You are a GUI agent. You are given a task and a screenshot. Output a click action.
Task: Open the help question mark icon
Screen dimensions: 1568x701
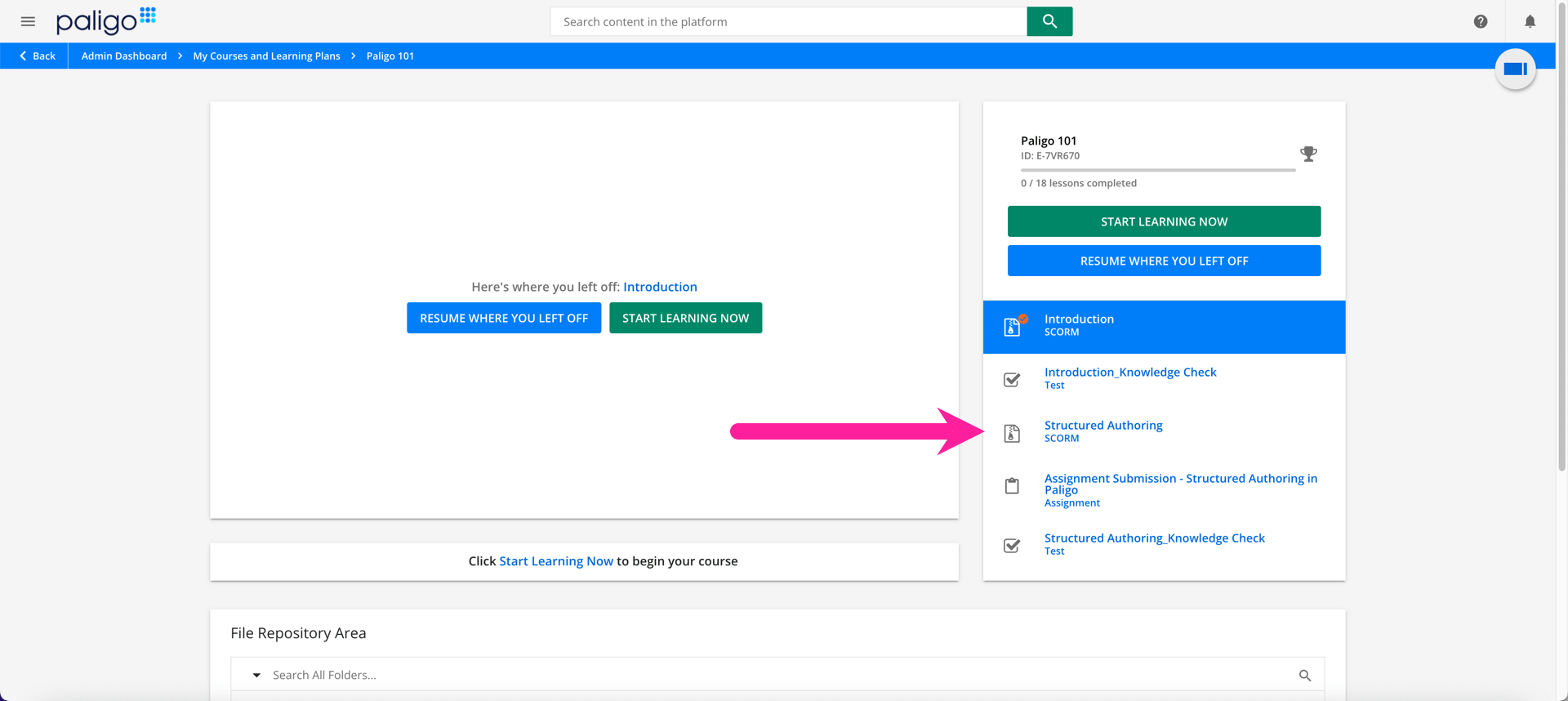pyautogui.click(x=1480, y=21)
